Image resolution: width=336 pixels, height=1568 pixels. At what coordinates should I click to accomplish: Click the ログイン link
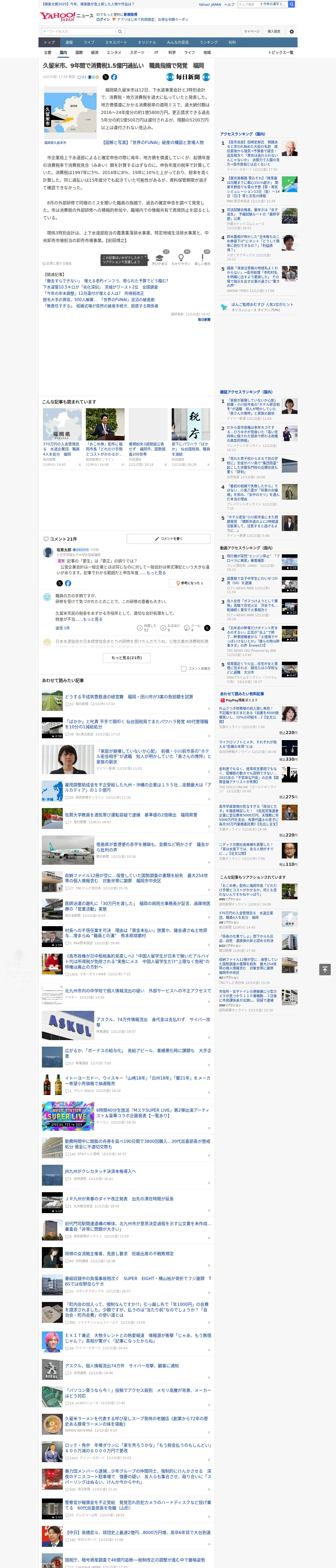pos(103,20)
